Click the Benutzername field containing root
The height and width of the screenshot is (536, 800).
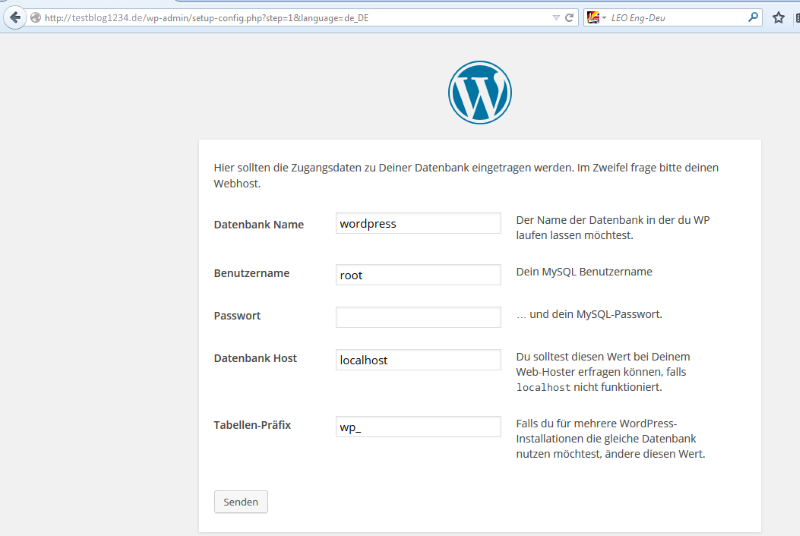coord(418,275)
